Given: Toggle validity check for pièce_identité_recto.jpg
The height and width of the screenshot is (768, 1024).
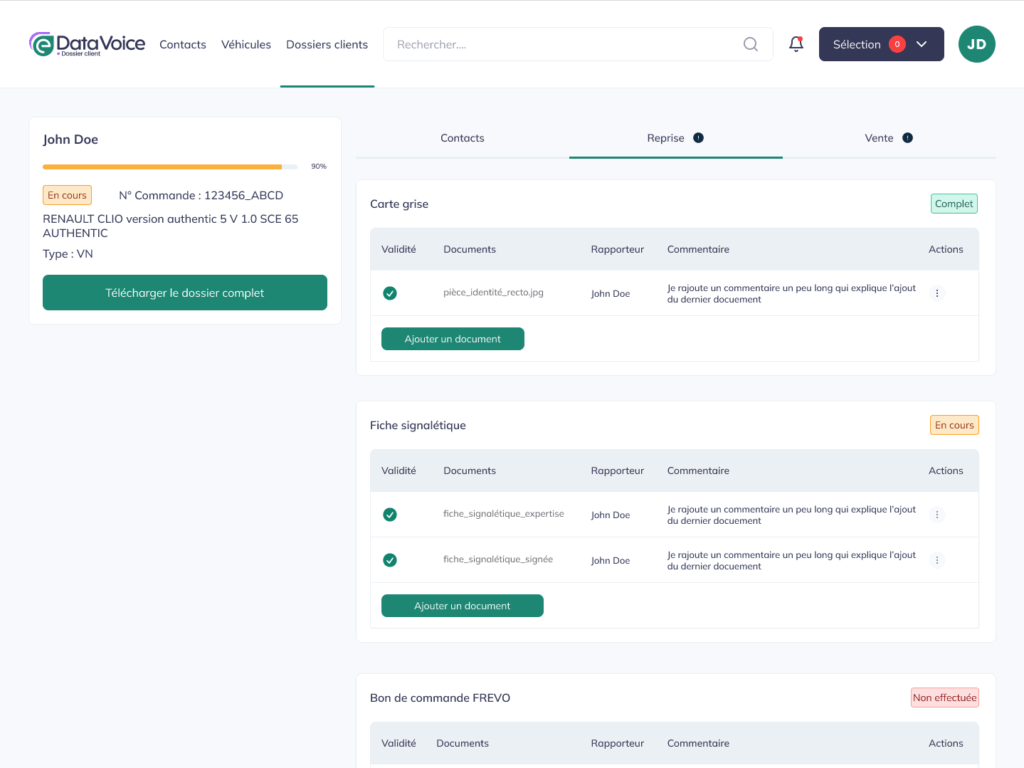Looking at the screenshot, I should [390, 294].
